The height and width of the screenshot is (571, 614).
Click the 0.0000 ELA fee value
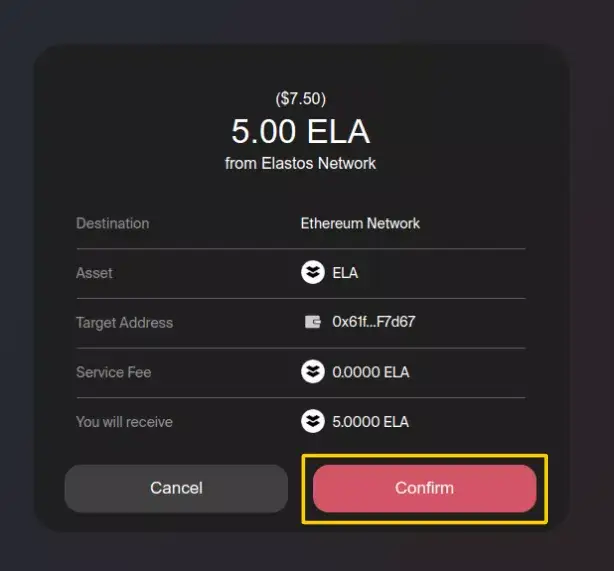pyautogui.click(x=370, y=372)
